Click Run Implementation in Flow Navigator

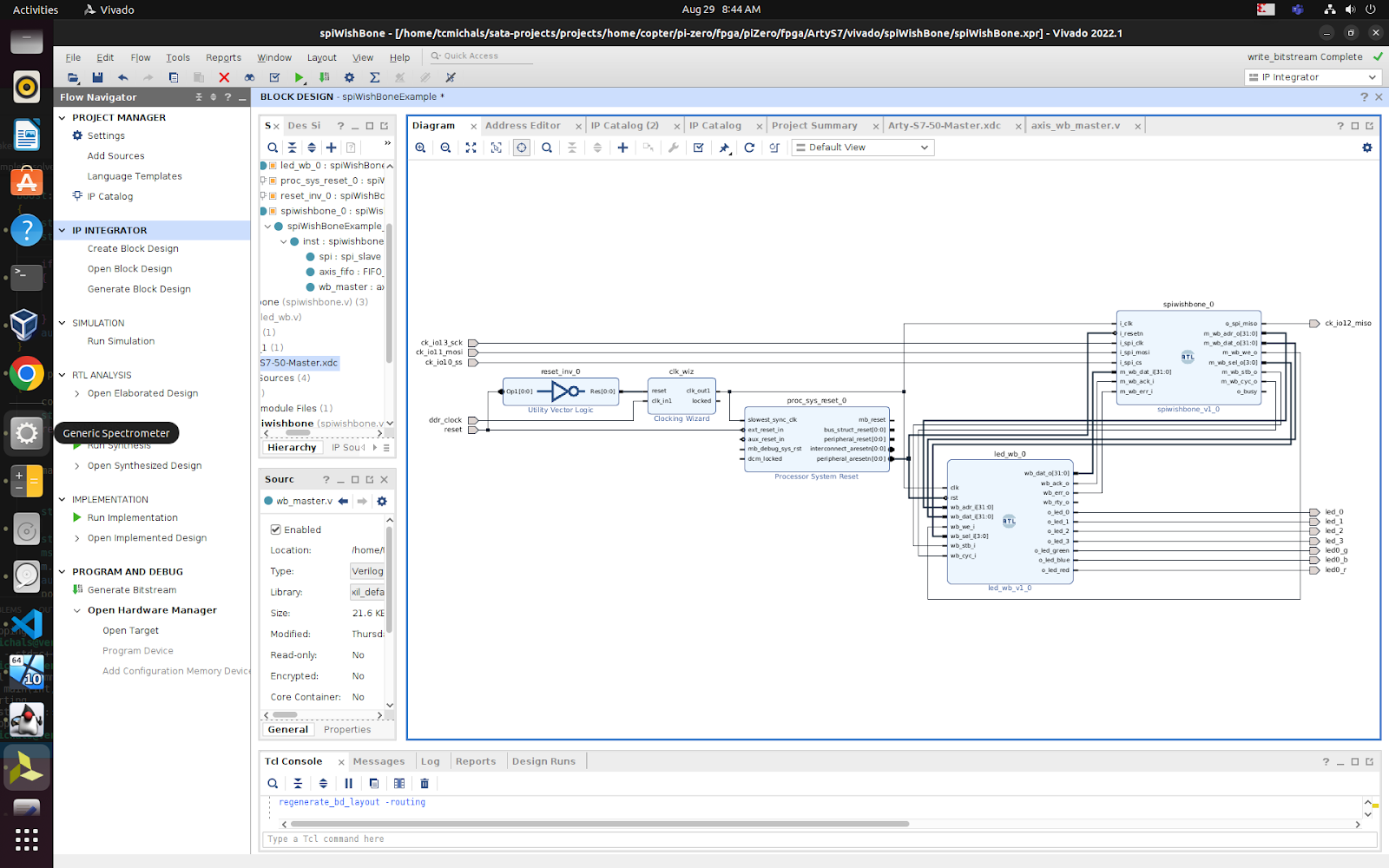tap(132, 518)
